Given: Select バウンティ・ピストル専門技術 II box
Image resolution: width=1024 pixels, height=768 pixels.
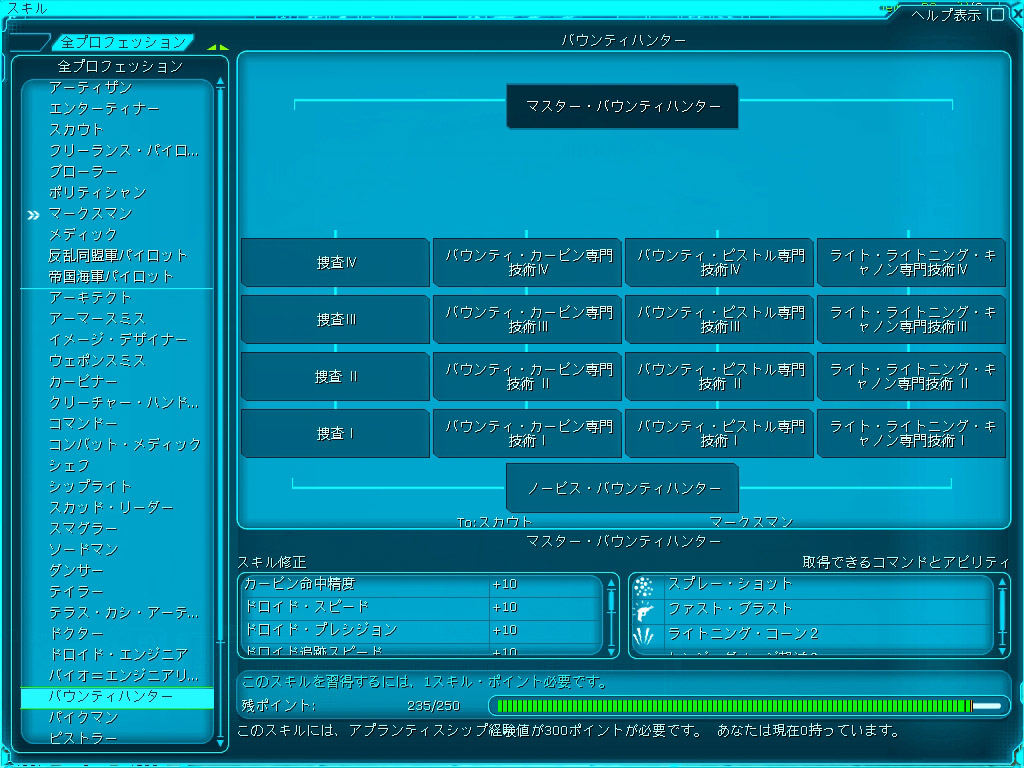Looking at the screenshot, I should click(720, 377).
